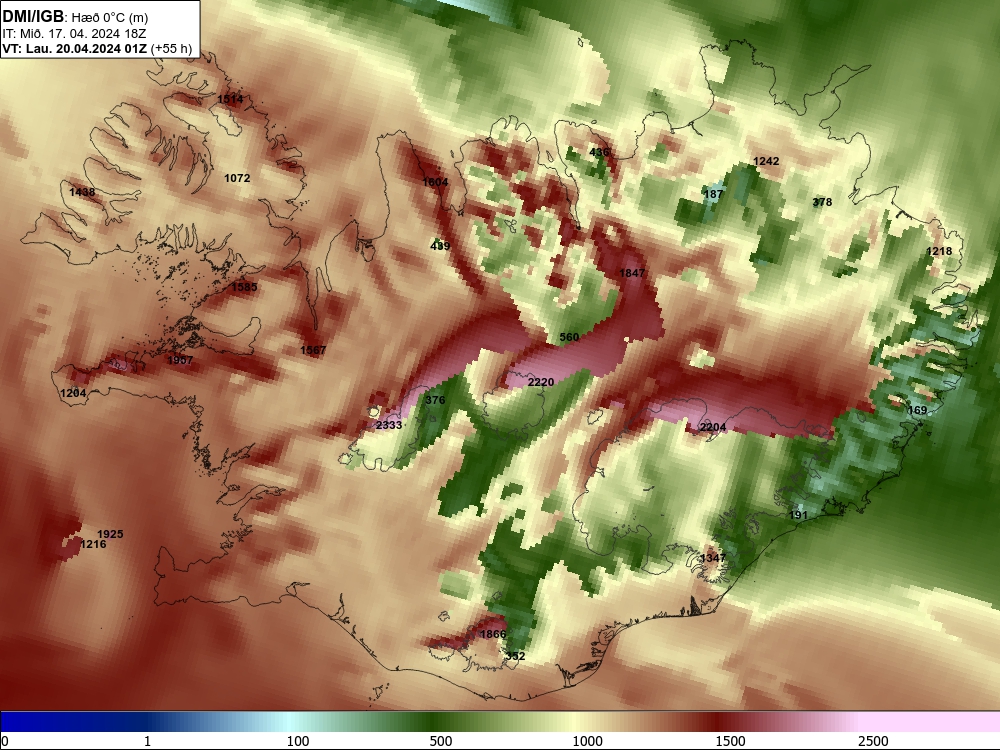Click the legend label "1000"
Image resolution: width=1000 pixels, height=750 pixels.
(x=587, y=741)
